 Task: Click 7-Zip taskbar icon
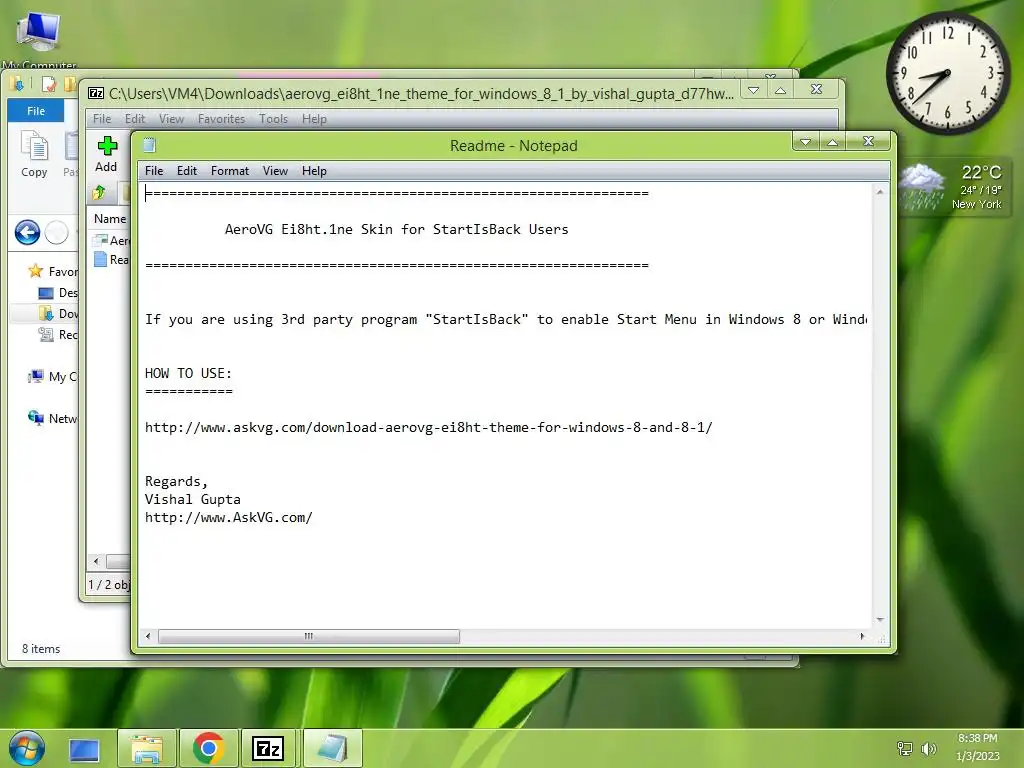(x=268, y=748)
